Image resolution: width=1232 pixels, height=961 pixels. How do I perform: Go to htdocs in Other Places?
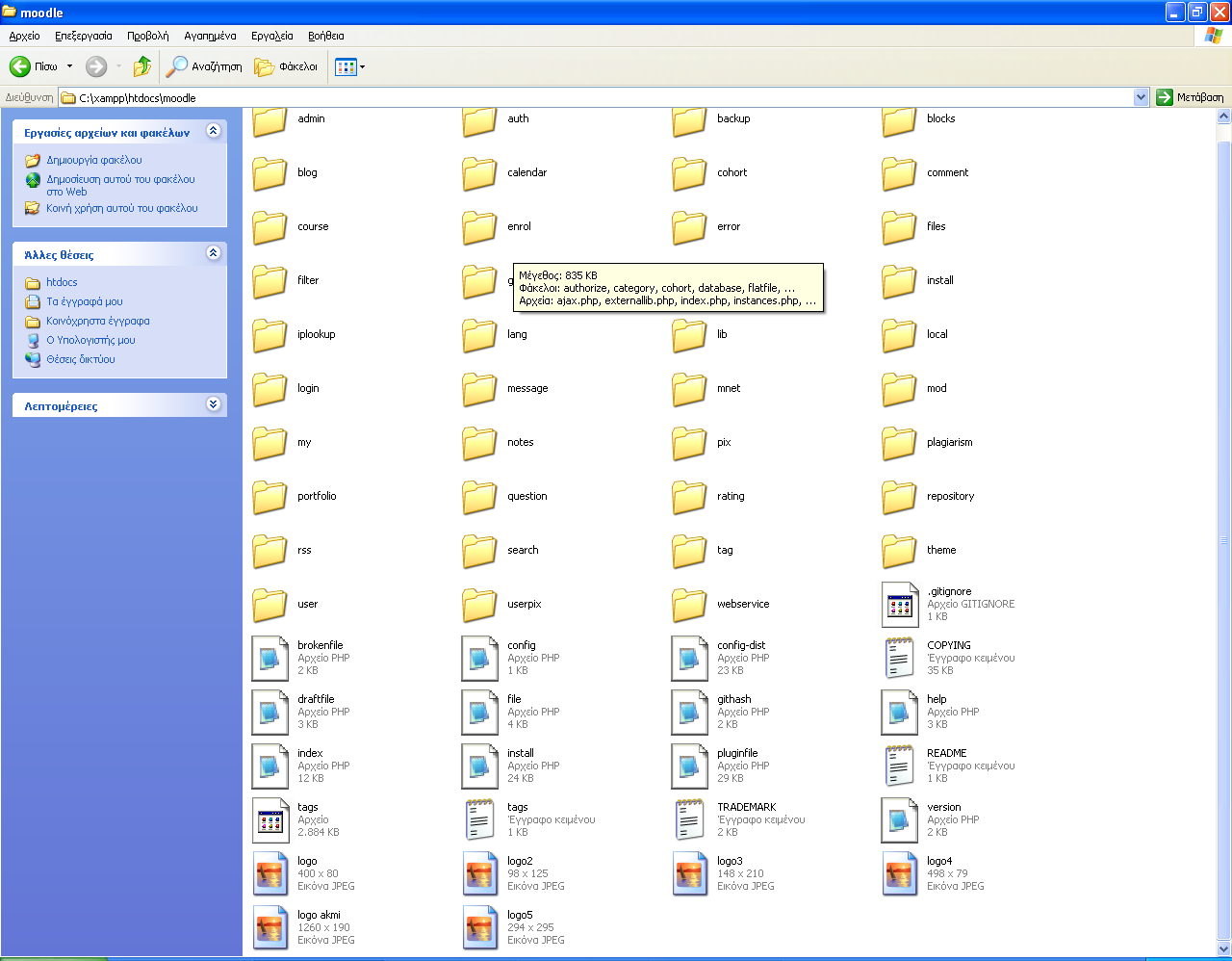[62, 282]
